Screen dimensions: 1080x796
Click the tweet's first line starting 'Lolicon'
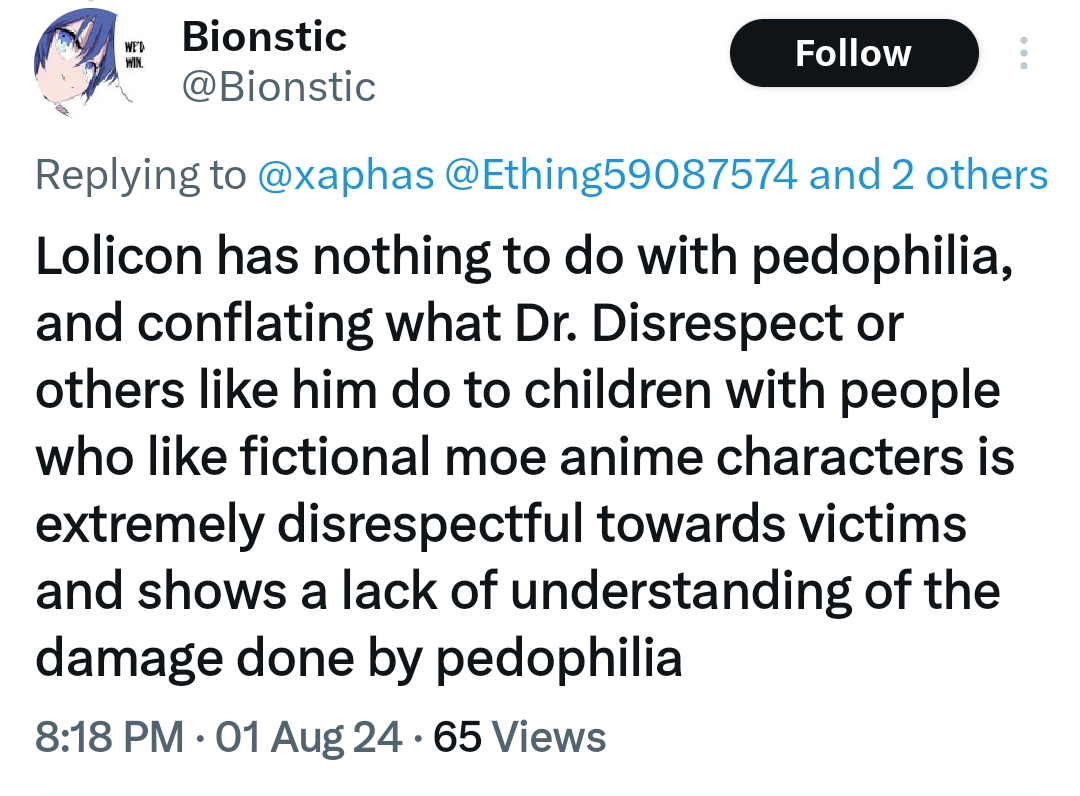point(525,257)
